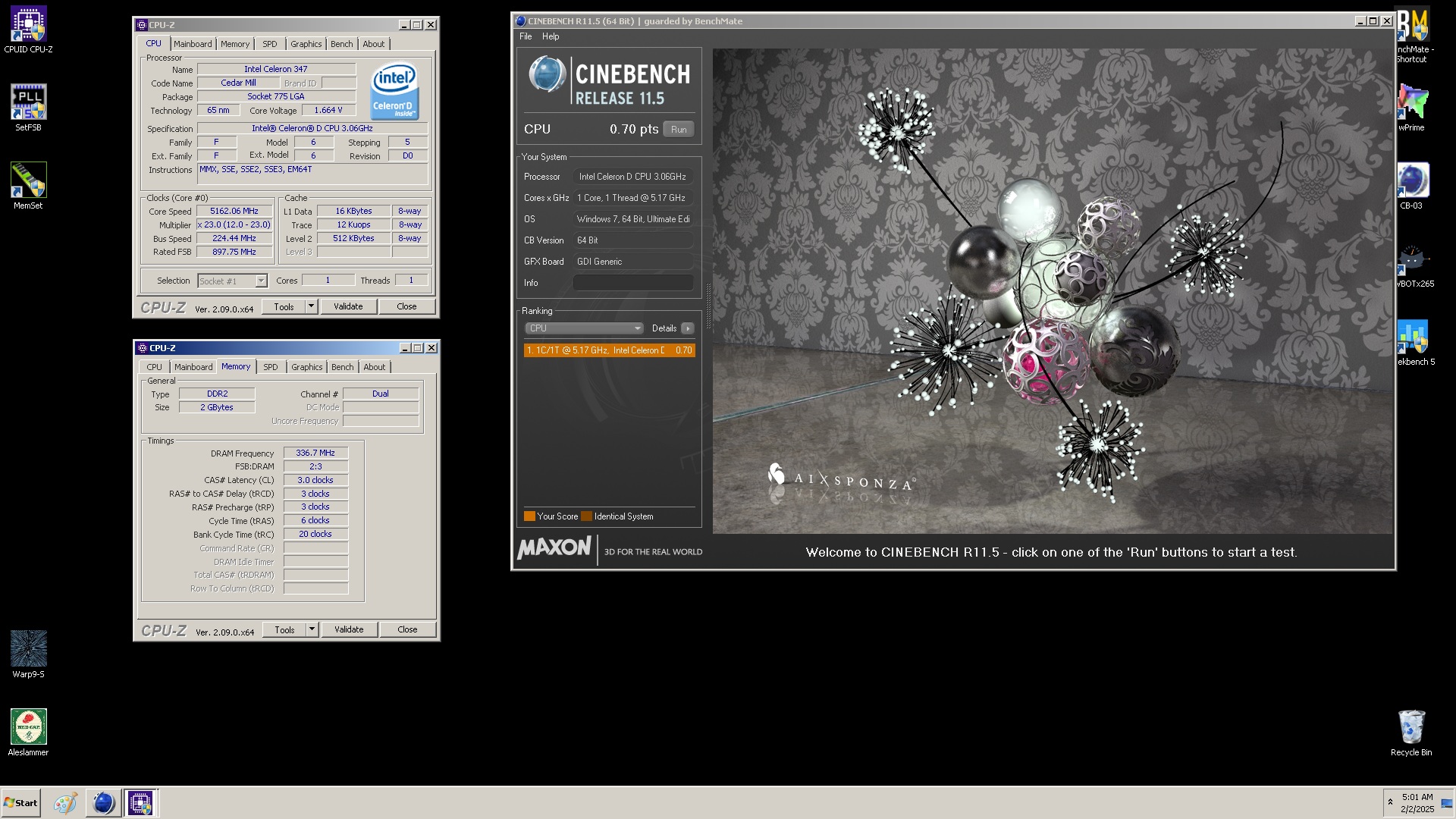
Task: Open the Windows Start menu
Action: [x=20, y=803]
